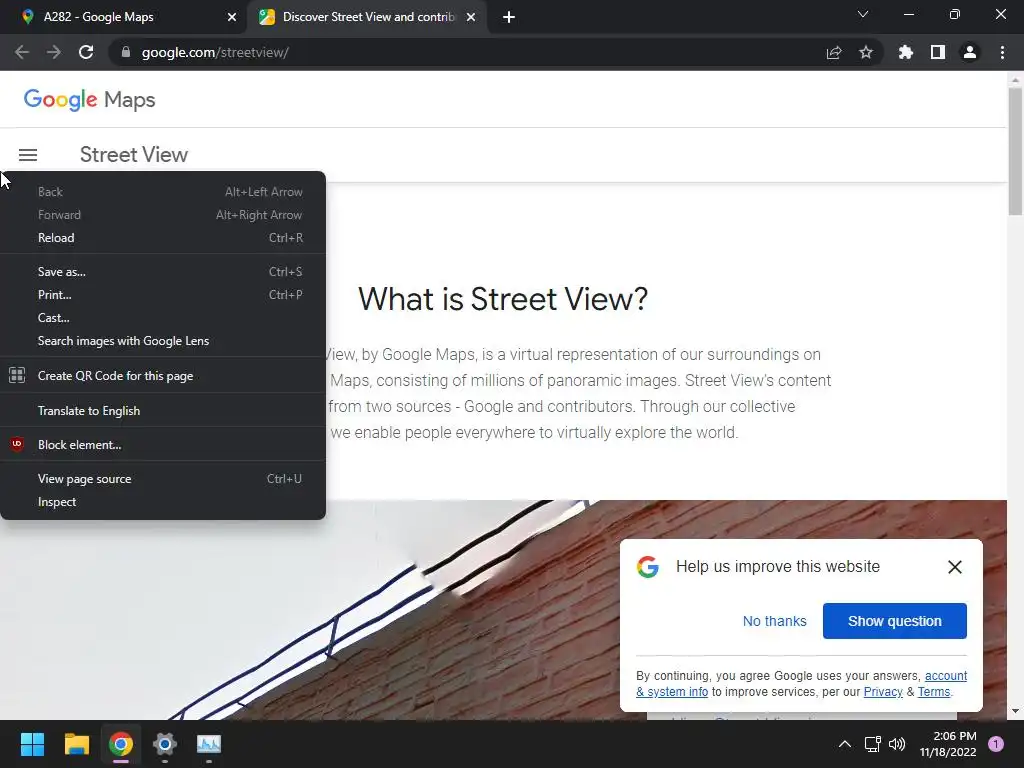This screenshot has height=768, width=1024.
Task: Click browser forward arrow
Action: click(54, 52)
